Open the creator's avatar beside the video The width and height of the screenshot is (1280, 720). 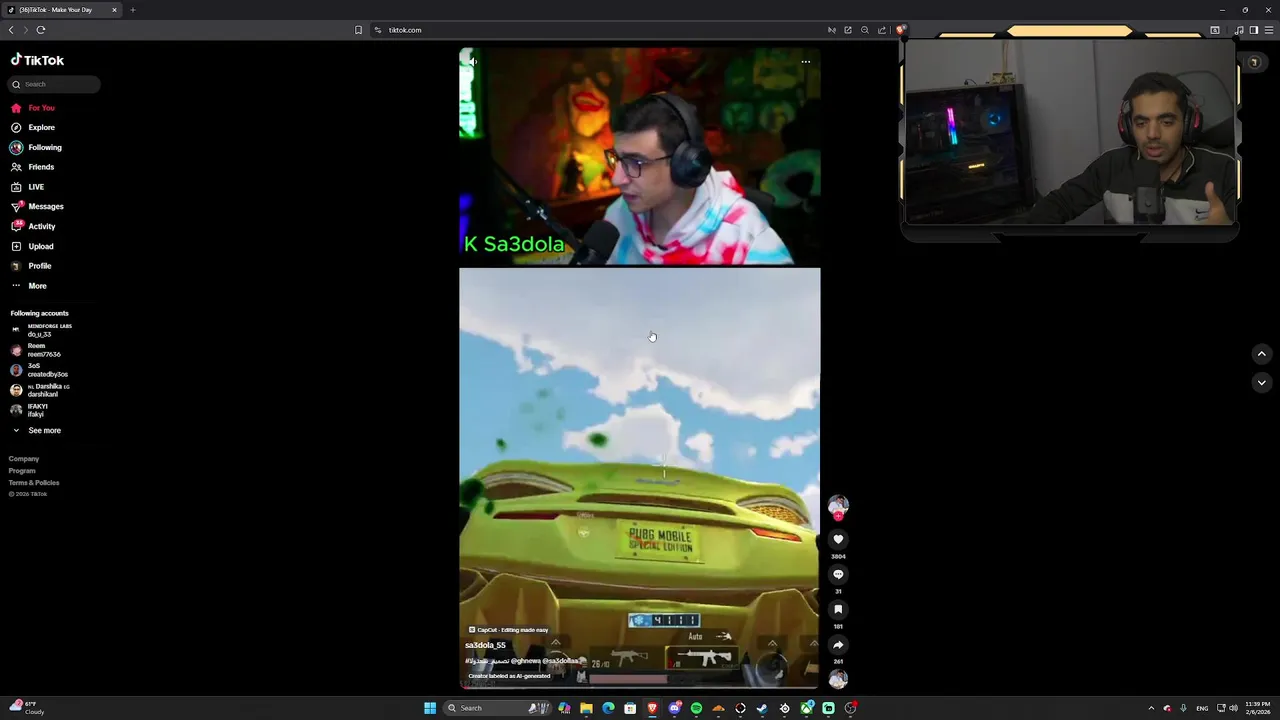[x=838, y=505]
